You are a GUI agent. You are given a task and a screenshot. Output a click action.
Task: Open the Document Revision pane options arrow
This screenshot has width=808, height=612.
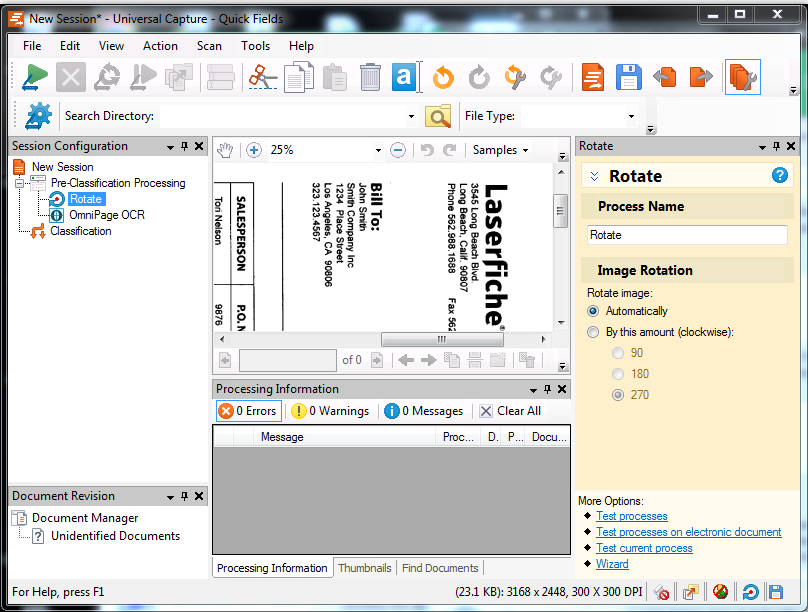(170, 497)
